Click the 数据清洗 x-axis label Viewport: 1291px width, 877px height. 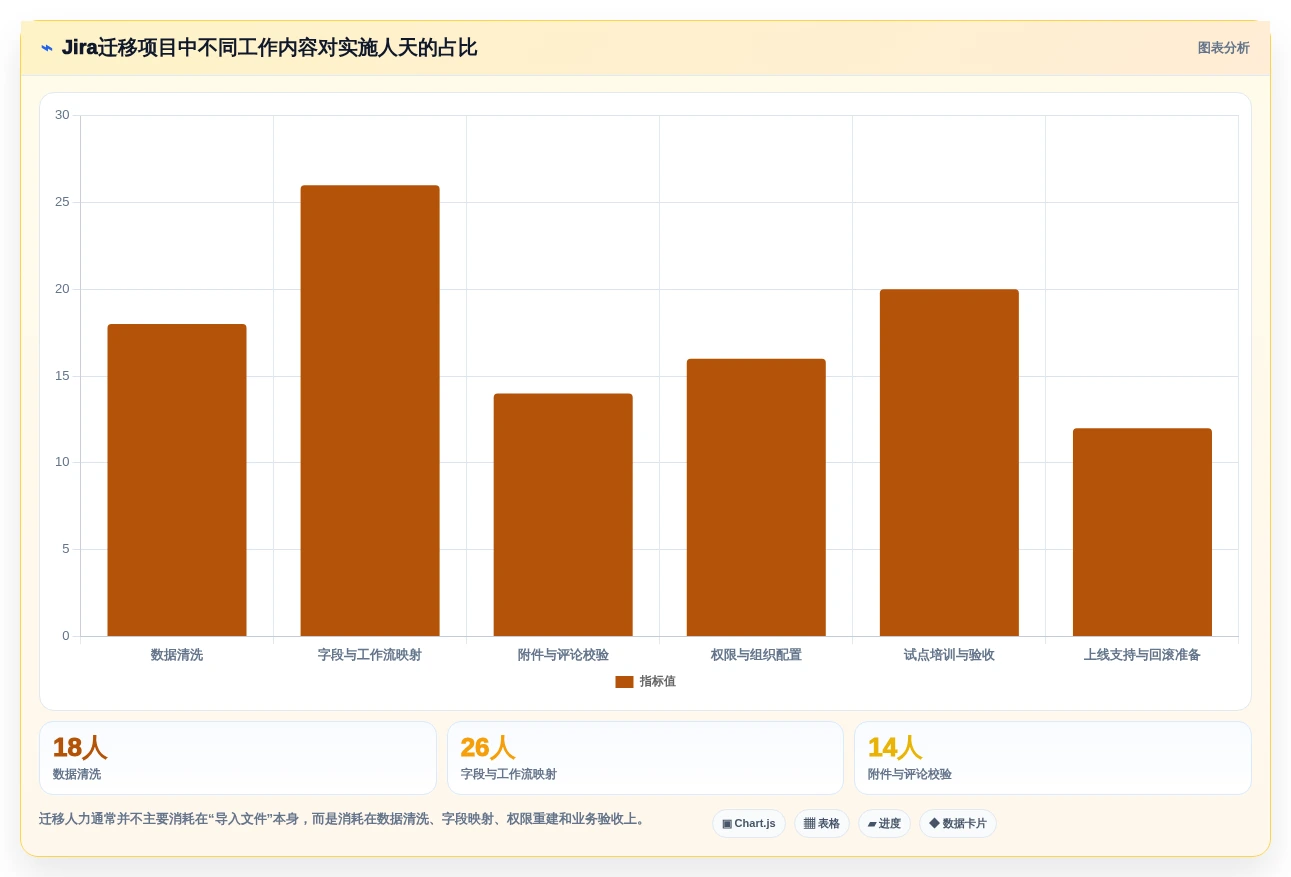(x=177, y=655)
